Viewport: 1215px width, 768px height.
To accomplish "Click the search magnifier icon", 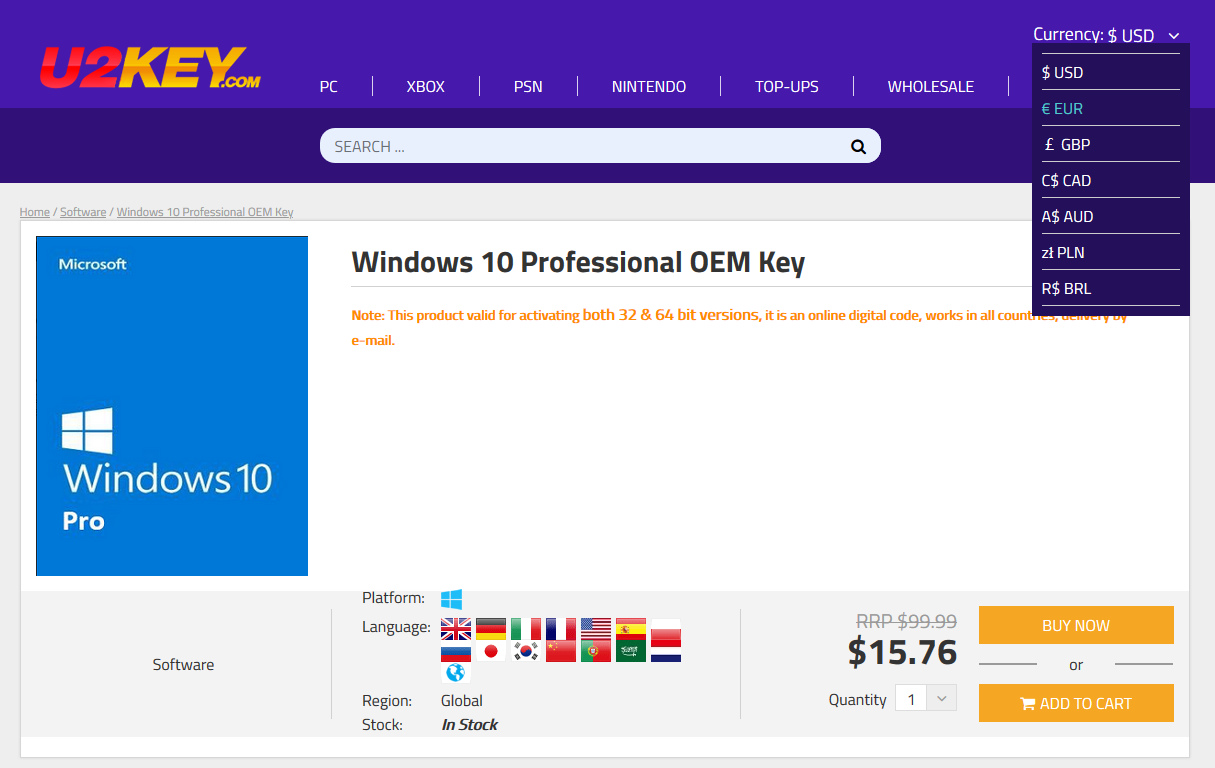I will (858, 146).
